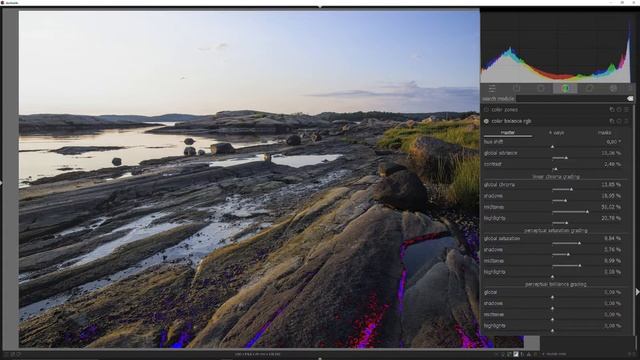Open module groups presets menu icon
The width and height of the screenshot is (640, 360).
(x=630, y=88)
